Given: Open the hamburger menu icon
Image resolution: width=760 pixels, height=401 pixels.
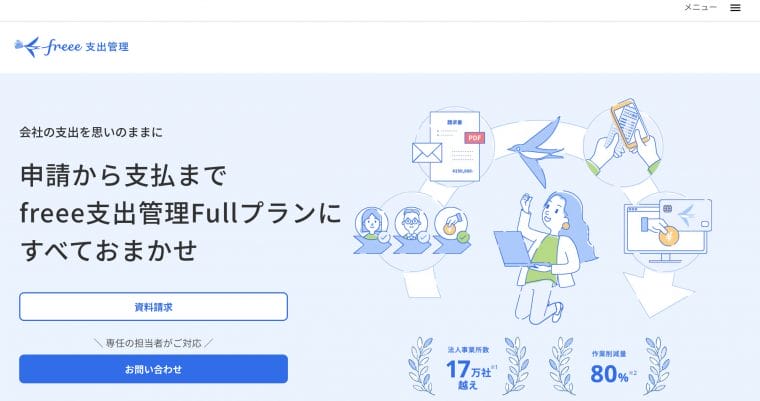Looking at the screenshot, I should 735,8.
